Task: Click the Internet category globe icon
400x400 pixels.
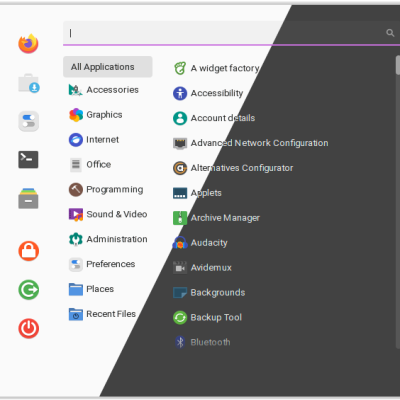Action: (76, 140)
